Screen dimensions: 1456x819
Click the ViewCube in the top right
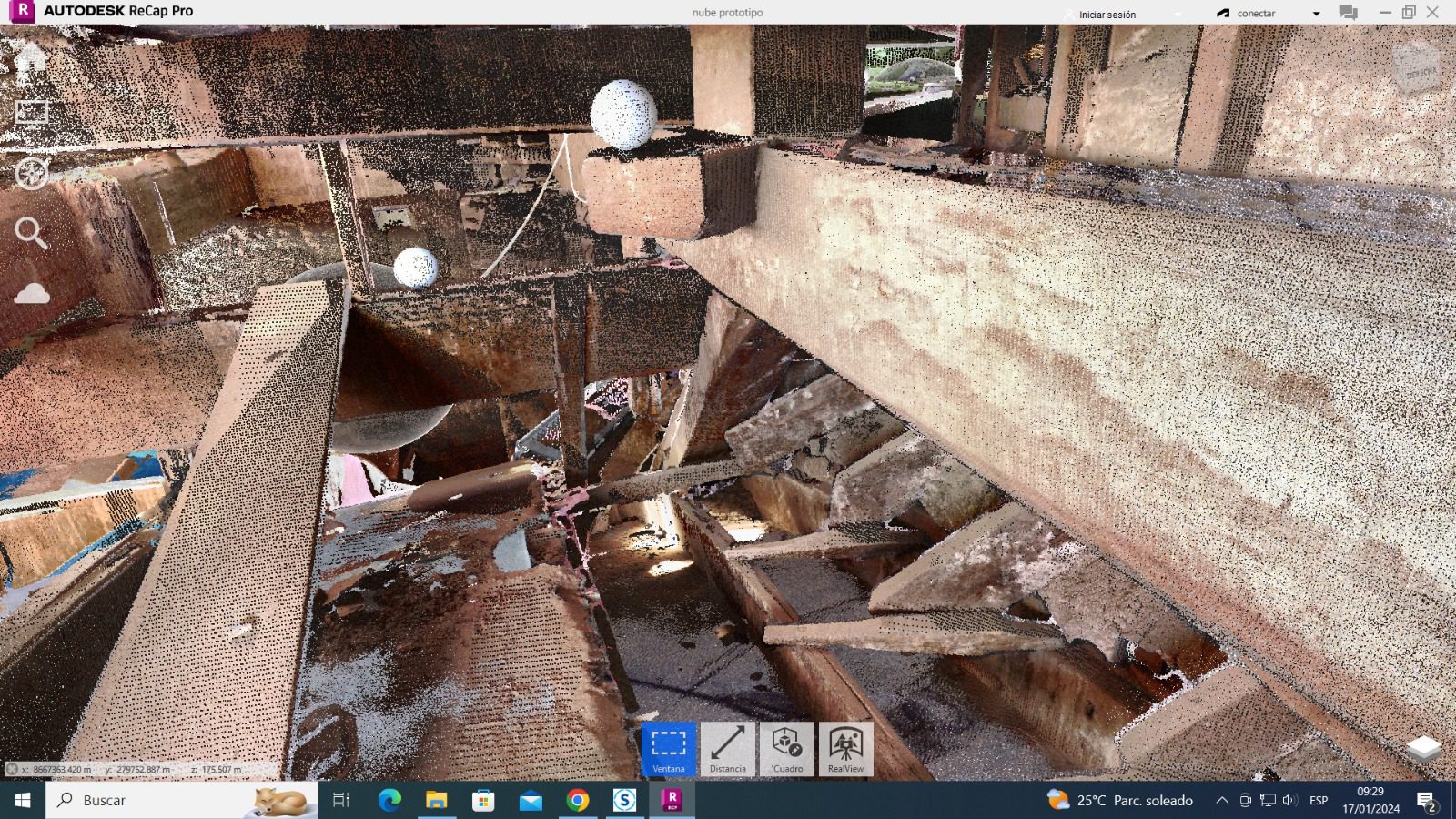pyautogui.click(x=1417, y=69)
